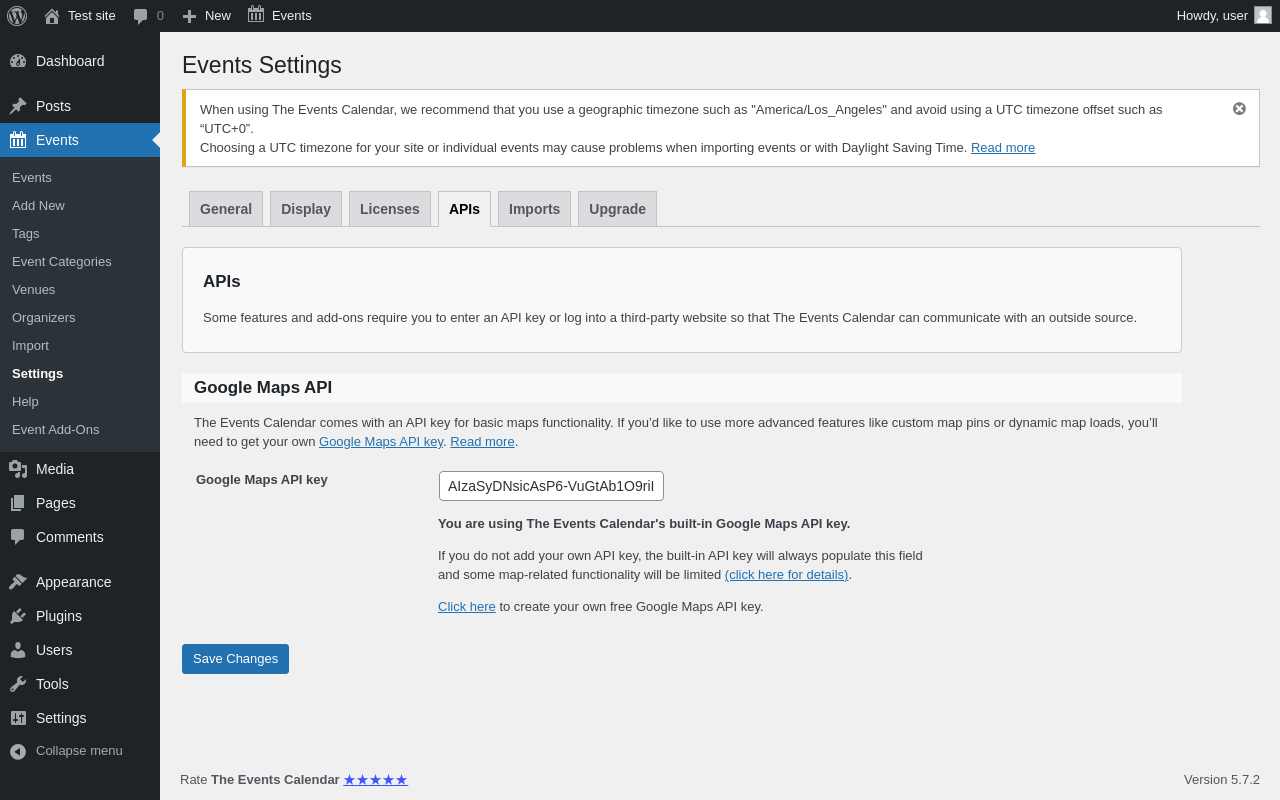Click Read more link under Google Maps API
The width and height of the screenshot is (1280, 800).
tap(482, 441)
